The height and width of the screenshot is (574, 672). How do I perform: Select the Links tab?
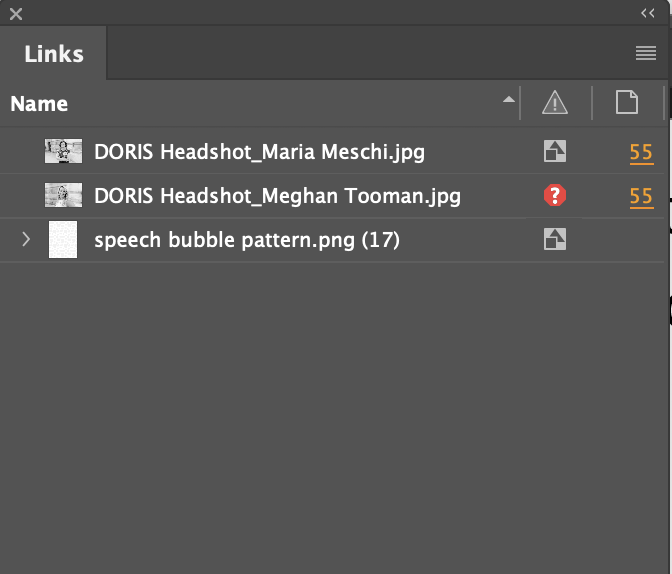click(x=54, y=54)
